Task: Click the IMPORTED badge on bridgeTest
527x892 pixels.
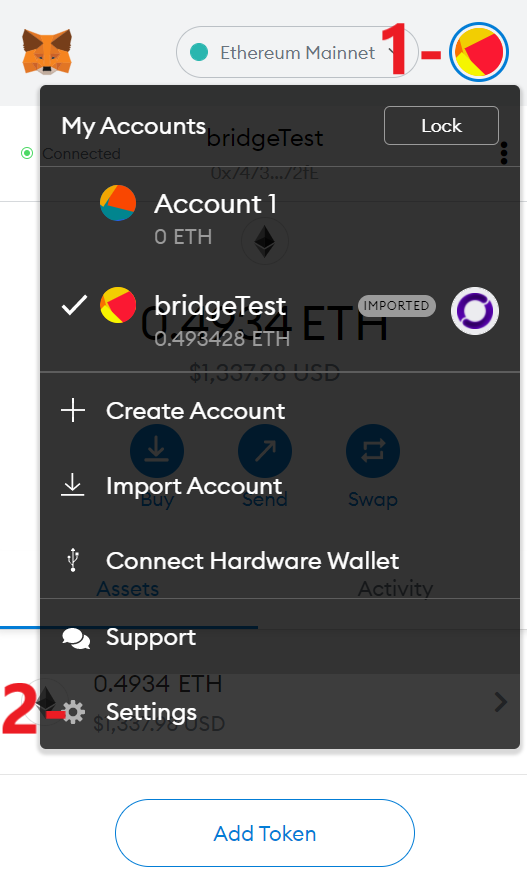Action: (397, 305)
